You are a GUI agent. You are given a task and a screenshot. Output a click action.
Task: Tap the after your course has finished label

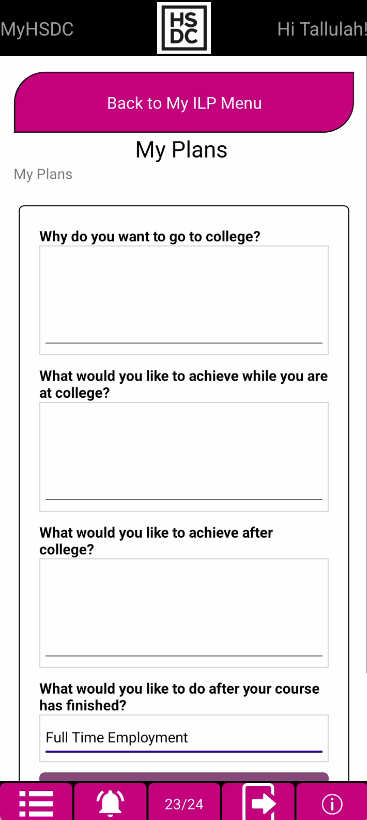coord(179,697)
